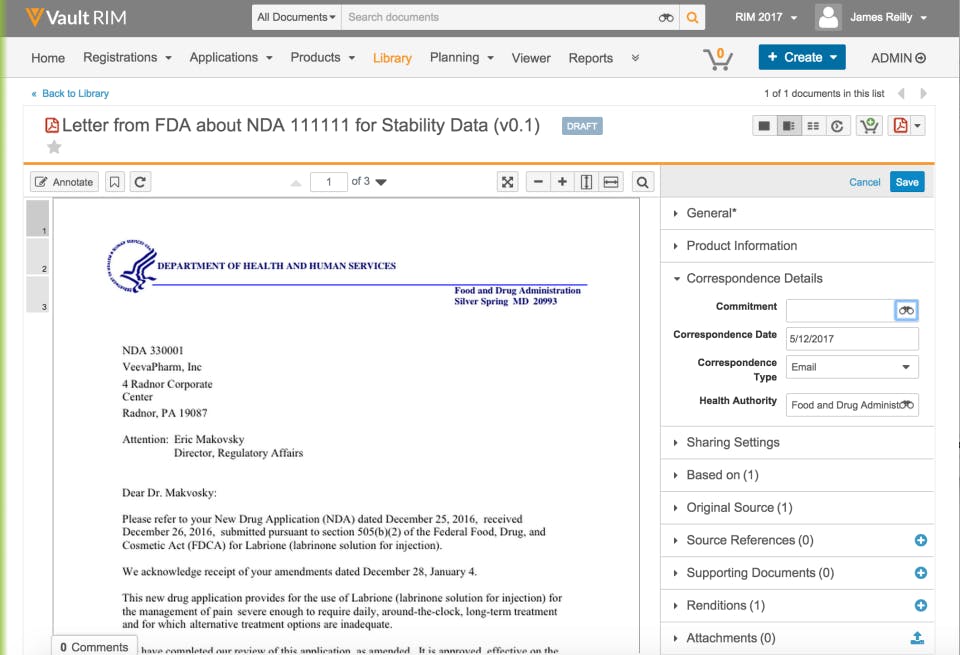Open the Viewer tab
This screenshot has width=960, height=655.
coord(531,58)
